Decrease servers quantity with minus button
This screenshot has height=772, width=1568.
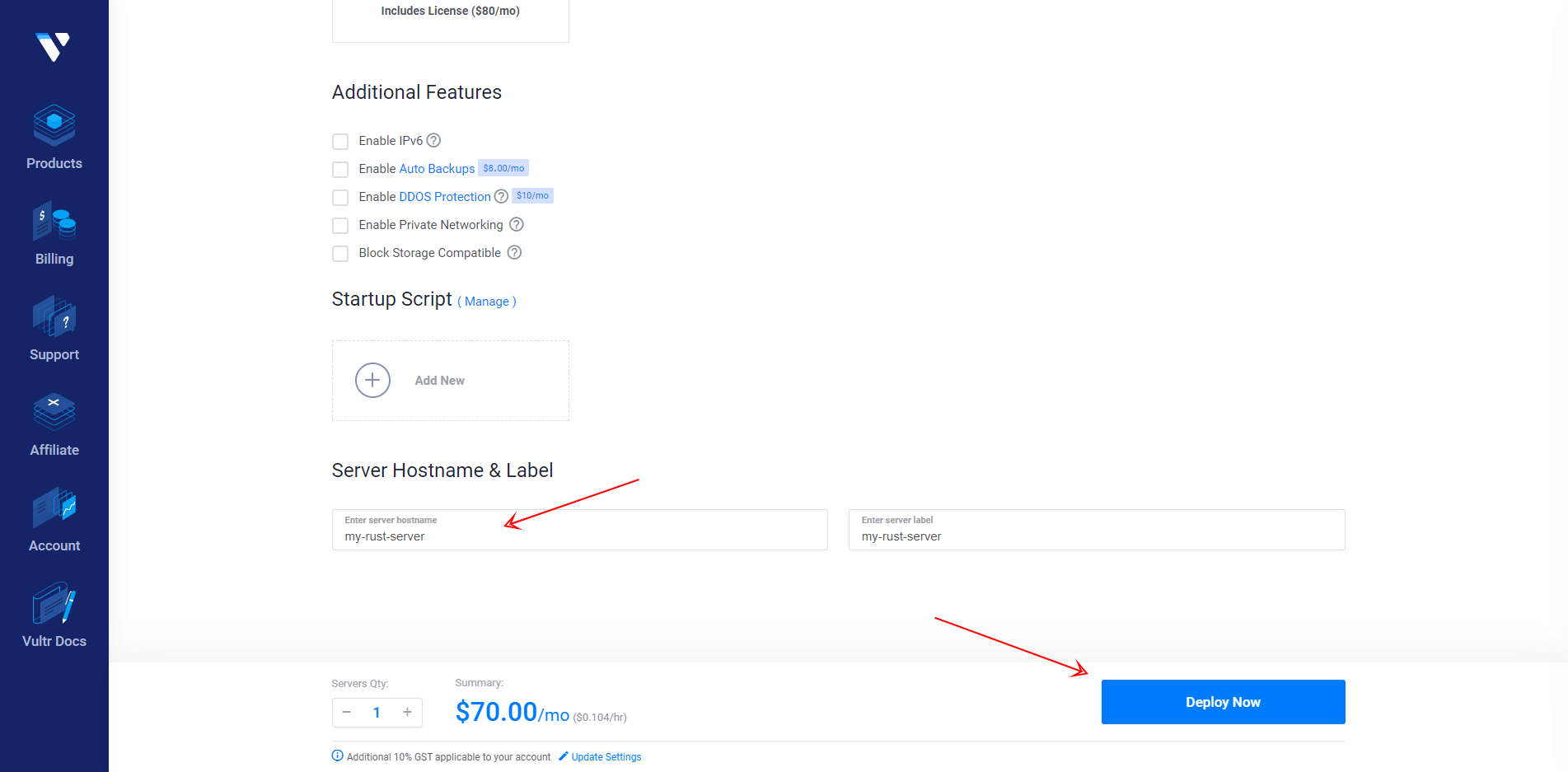click(347, 713)
